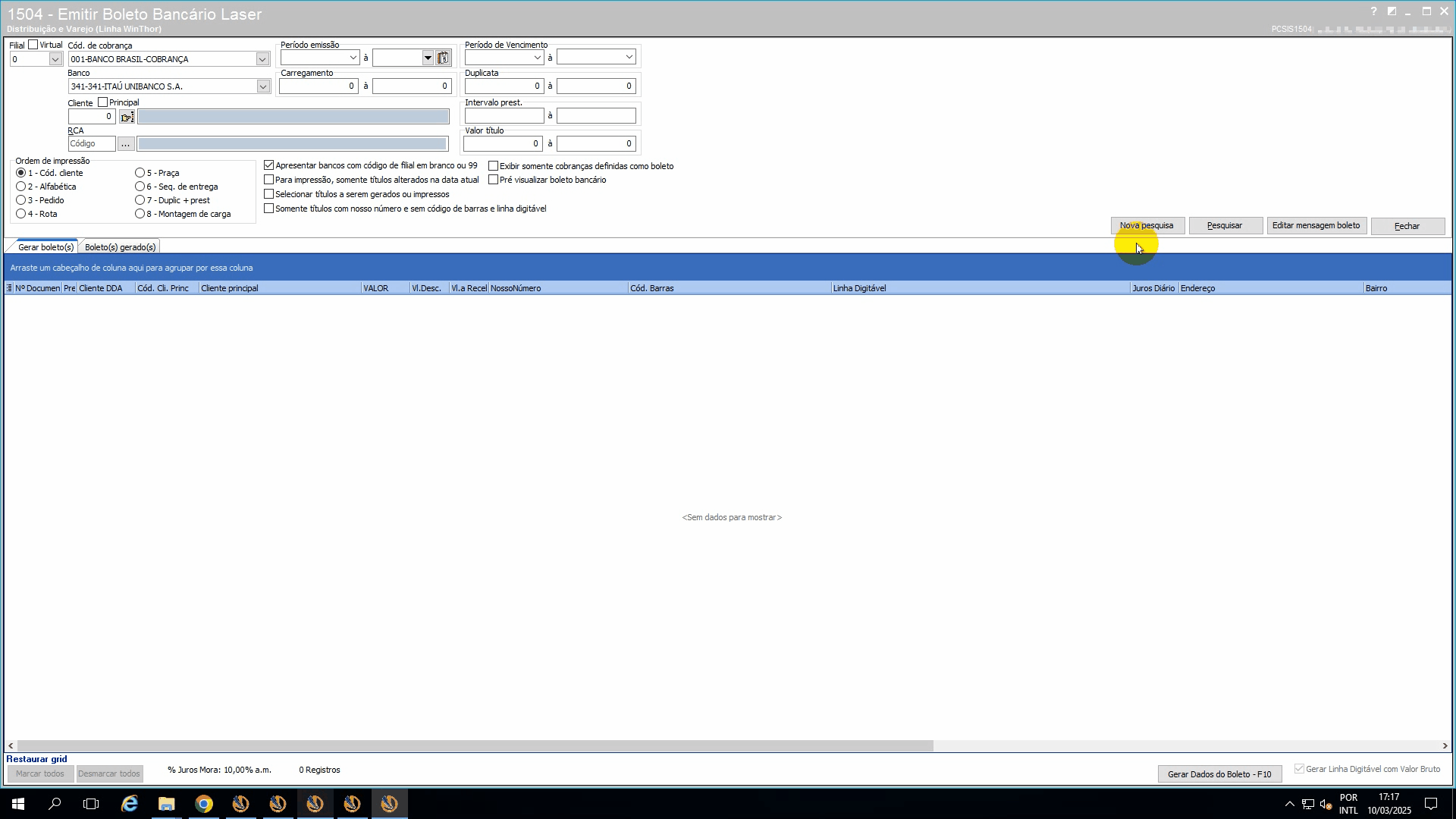Click the resize icon beside the help button
1456x819 pixels.
coord(1392,11)
